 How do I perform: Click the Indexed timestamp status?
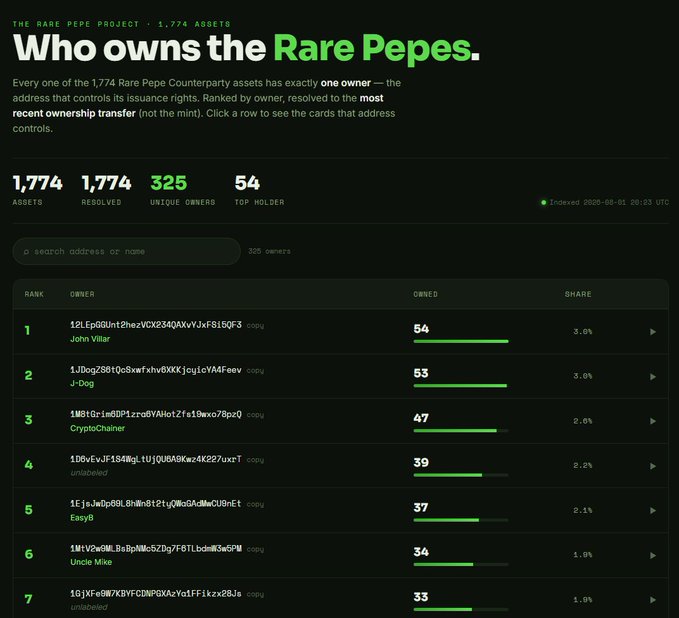(x=605, y=202)
